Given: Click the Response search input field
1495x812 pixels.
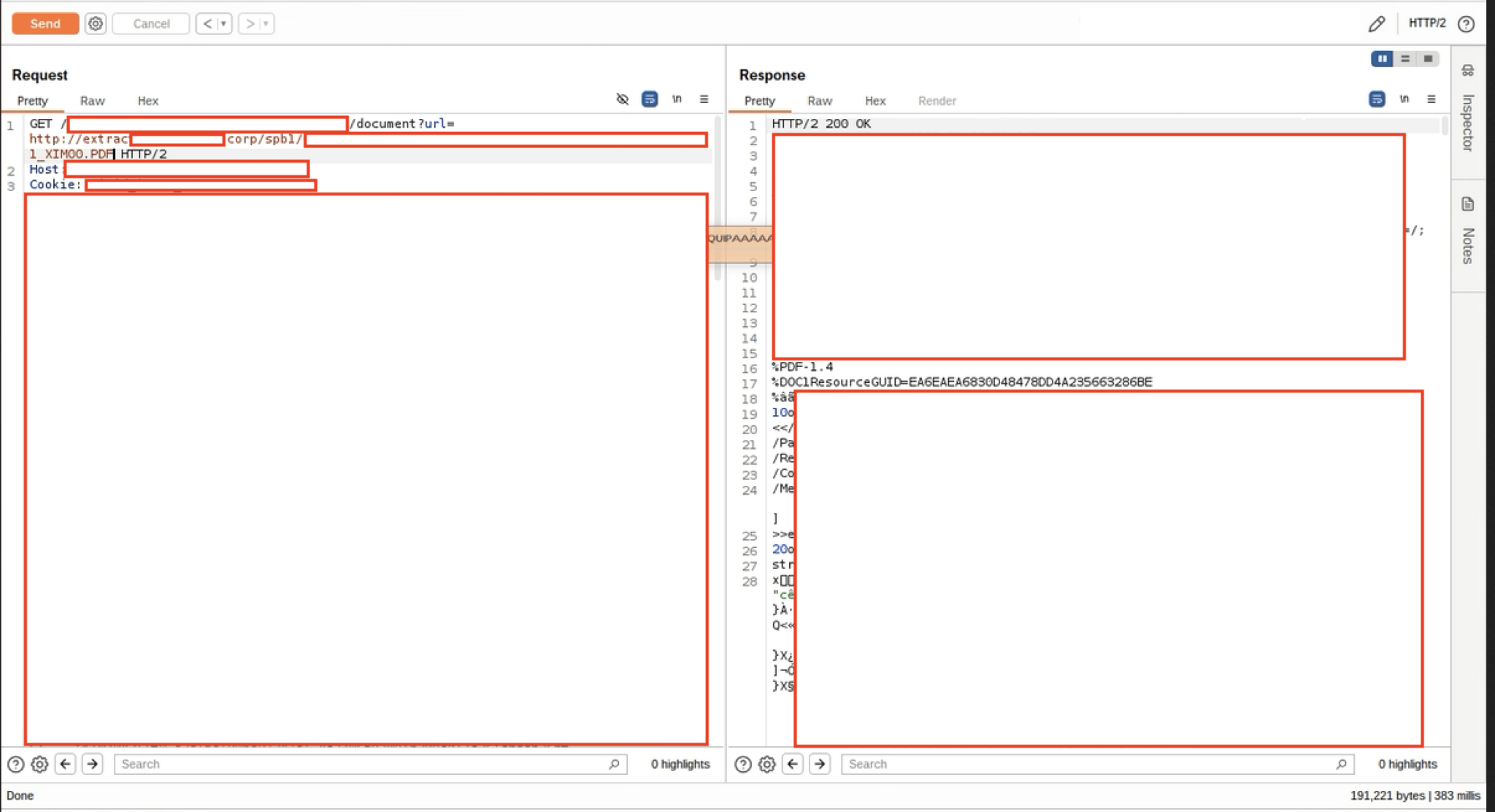Looking at the screenshot, I should (1088, 764).
